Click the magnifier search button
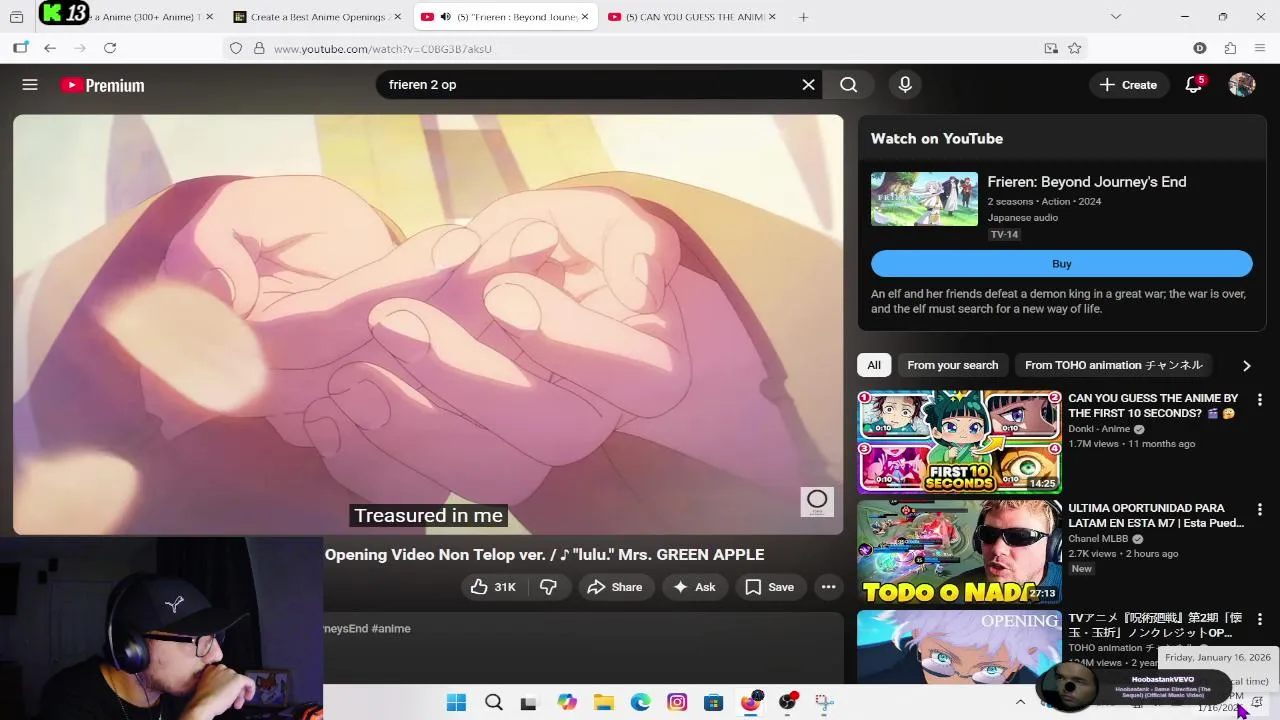This screenshot has width=1280, height=720. [848, 85]
